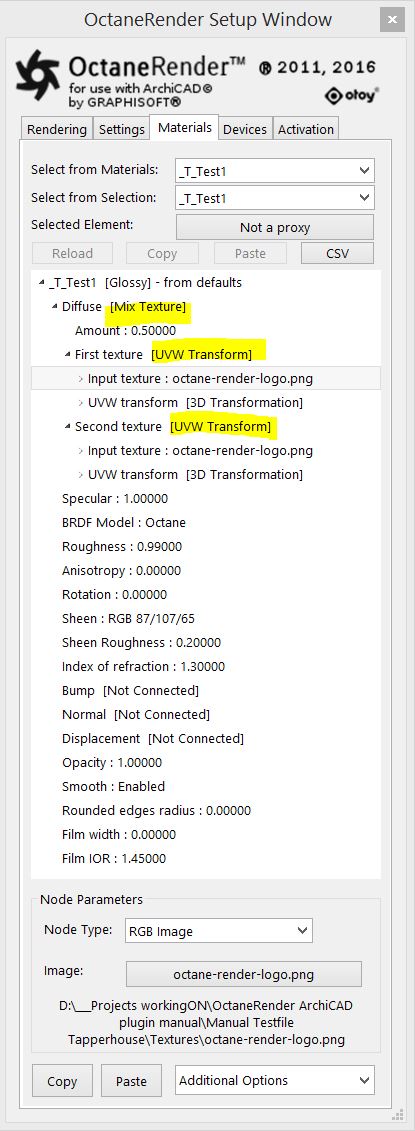Click the OctaneRender swirl logo icon
The image size is (415, 1131).
click(38, 74)
